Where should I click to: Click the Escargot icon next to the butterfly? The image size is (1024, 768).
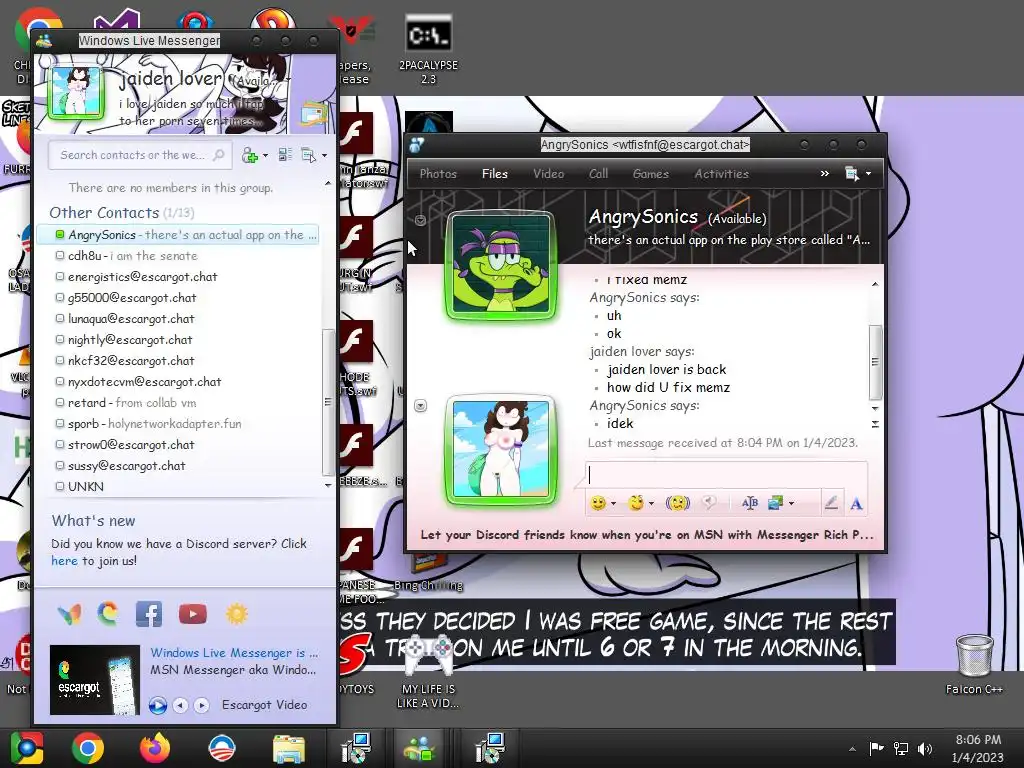(x=108, y=614)
